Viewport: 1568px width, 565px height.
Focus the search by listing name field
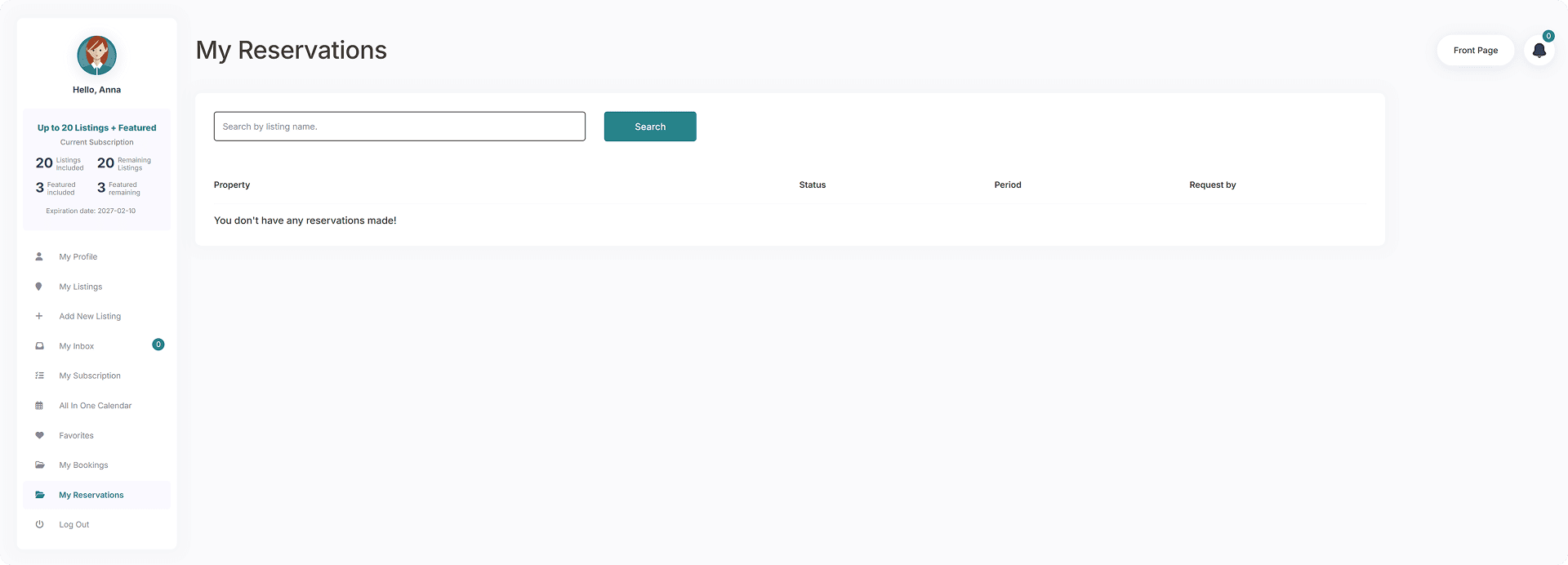tap(399, 127)
